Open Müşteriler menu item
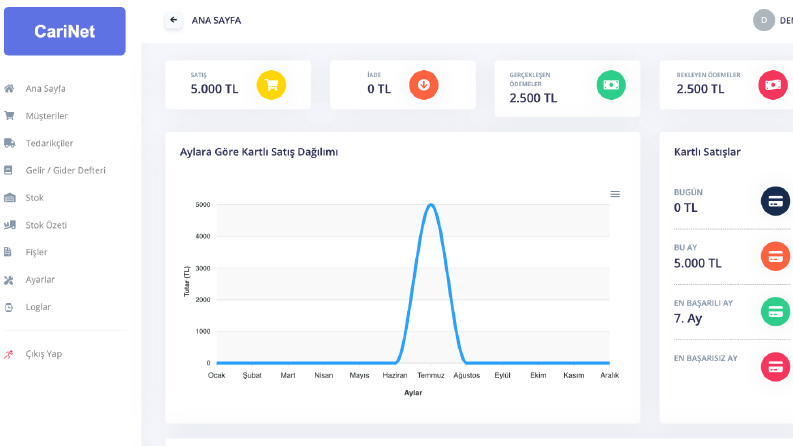Image resolution: width=793 pixels, height=446 pixels. tap(47, 116)
